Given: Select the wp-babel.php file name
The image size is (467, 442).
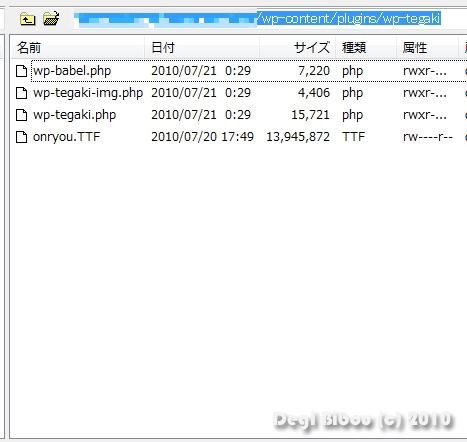Looking at the screenshot, I should (72, 71).
